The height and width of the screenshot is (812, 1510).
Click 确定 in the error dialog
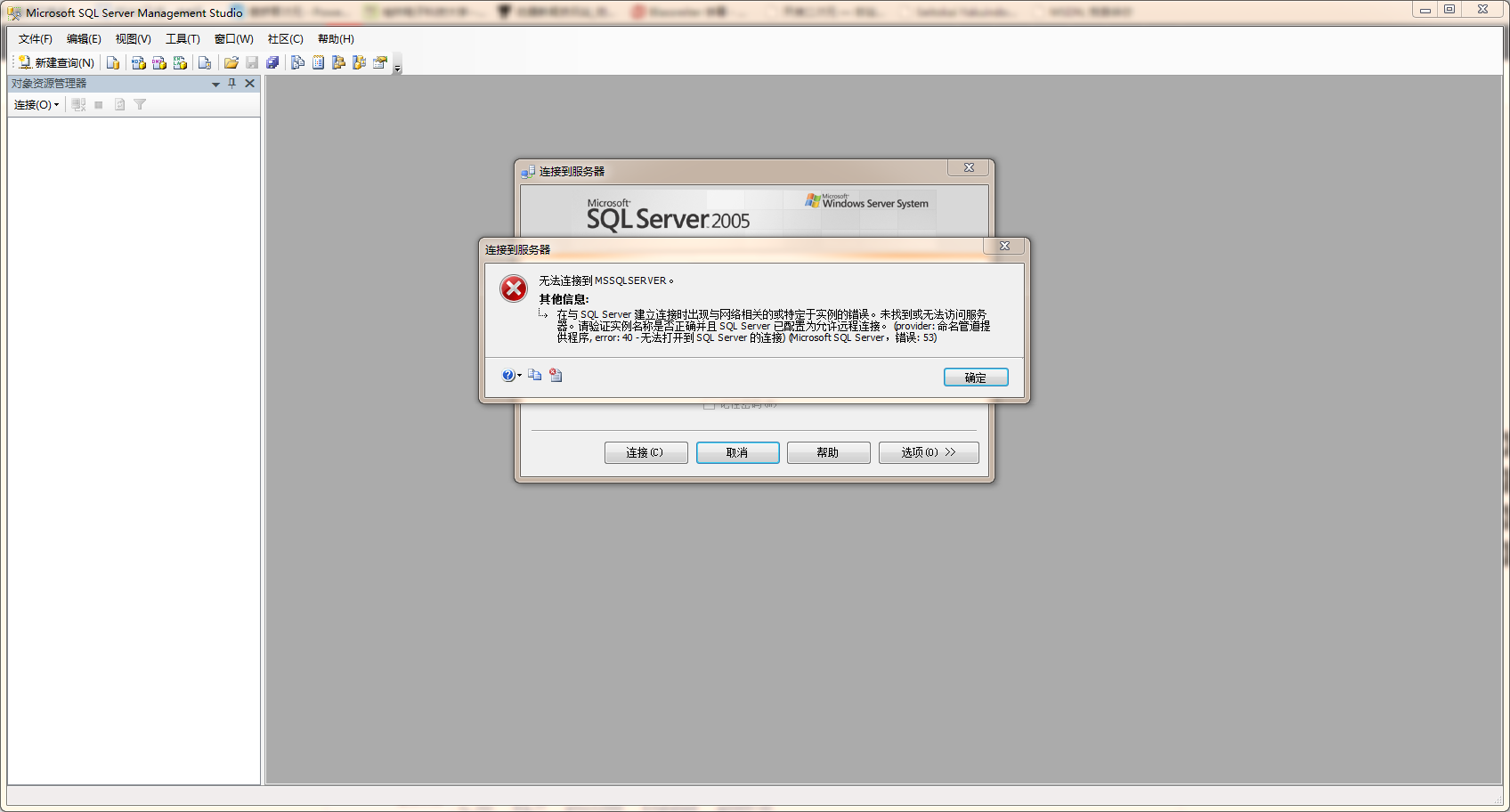click(x=976, y=378)
